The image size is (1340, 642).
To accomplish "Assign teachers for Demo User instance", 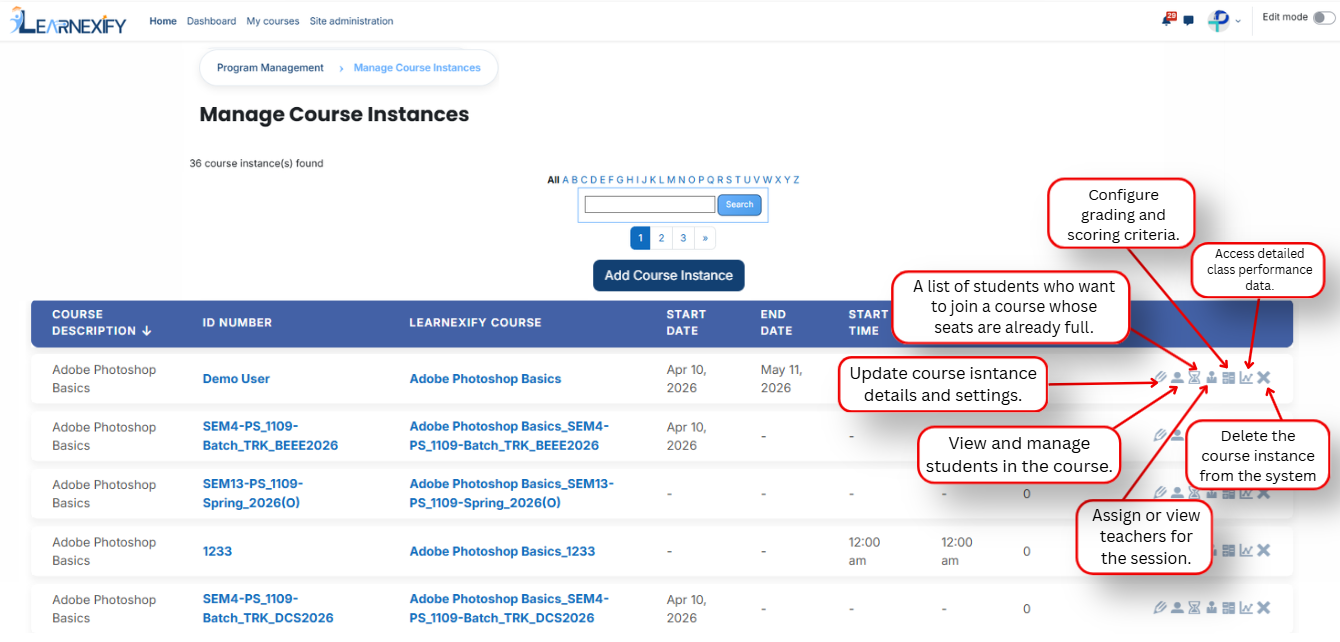I will 1211,378.
